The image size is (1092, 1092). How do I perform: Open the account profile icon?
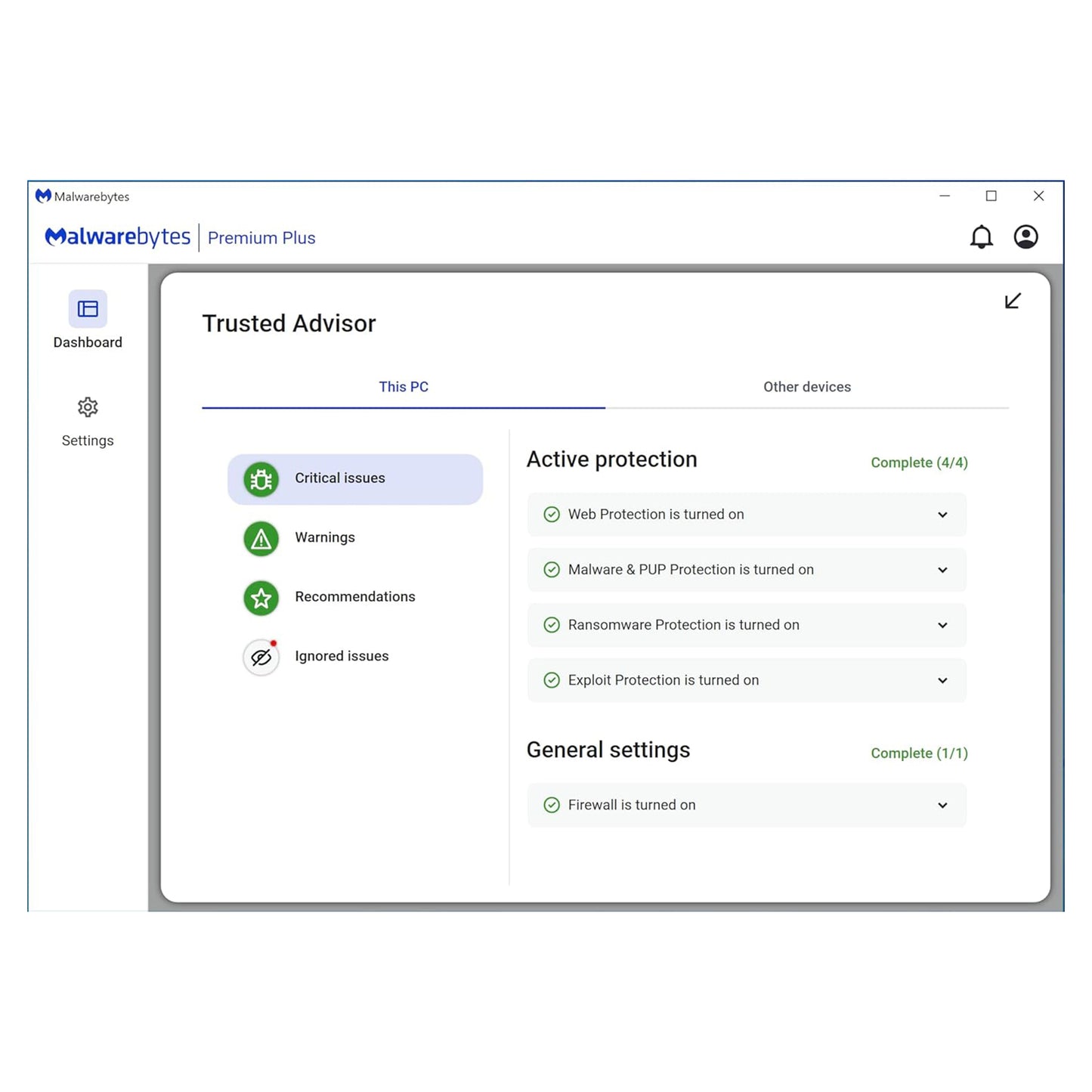pos(1025,237)
